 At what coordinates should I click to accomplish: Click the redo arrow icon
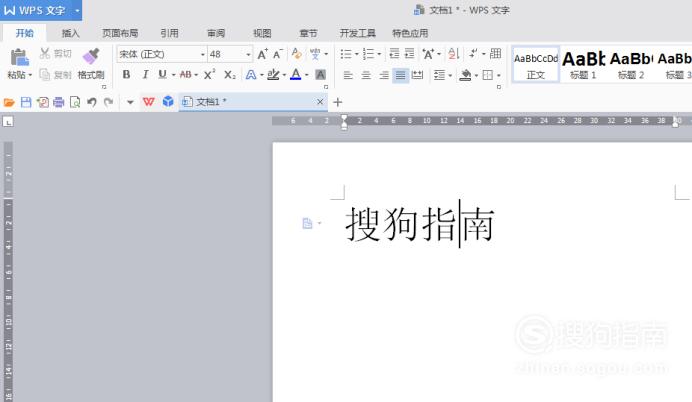tap(109, 102)
